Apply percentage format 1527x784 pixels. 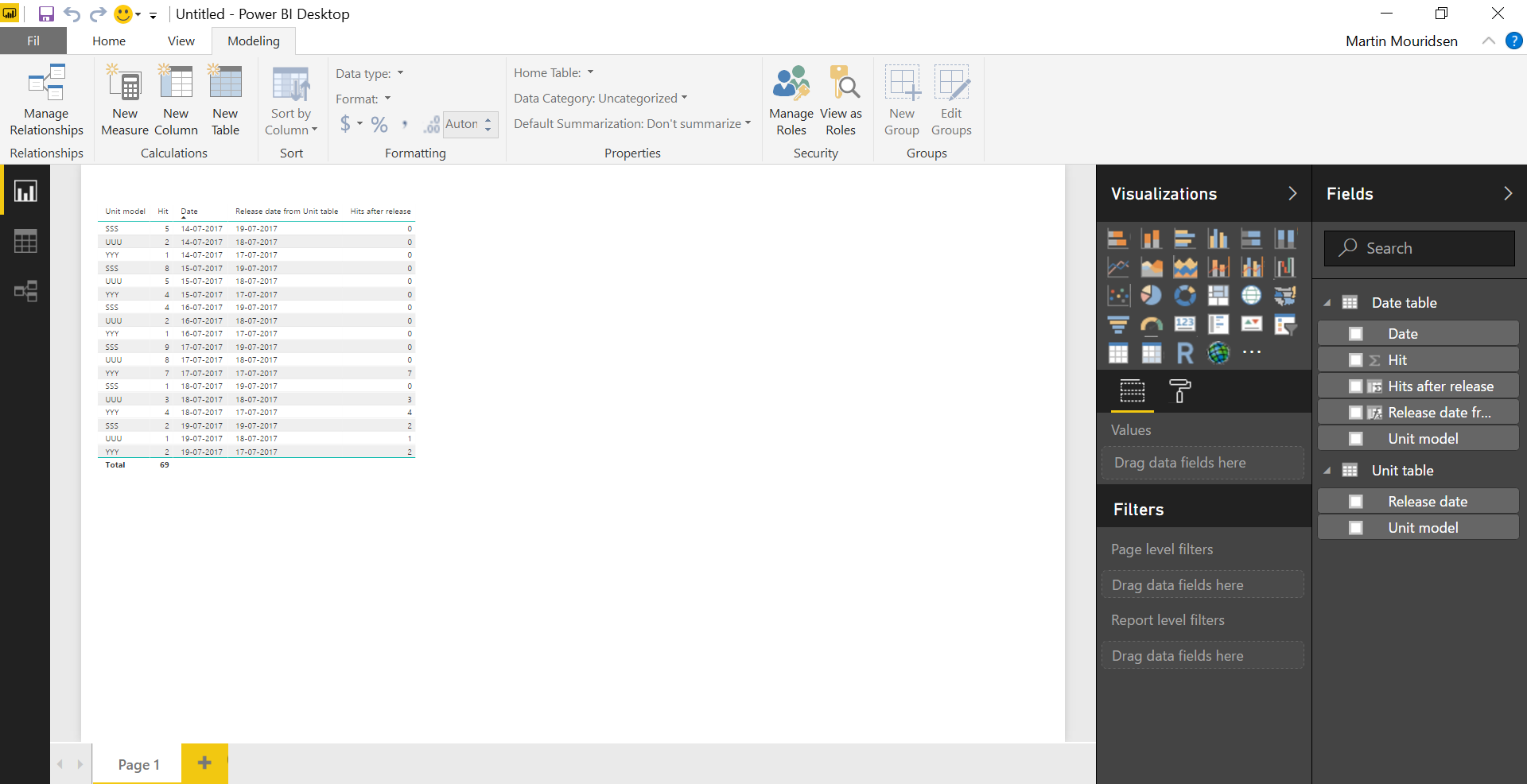tap(379, 124)
